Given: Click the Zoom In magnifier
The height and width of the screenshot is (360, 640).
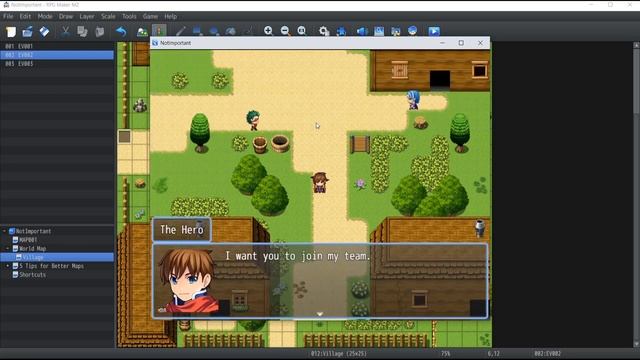Looking at the screenshot, I should coord(268,31).
